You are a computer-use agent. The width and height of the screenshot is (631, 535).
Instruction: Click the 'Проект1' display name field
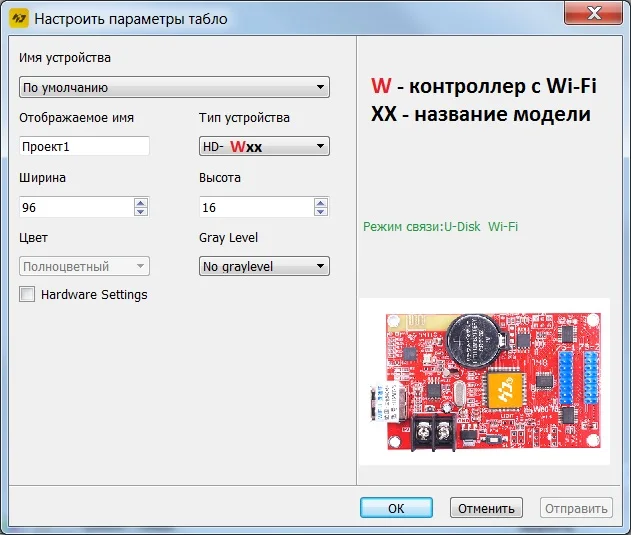(85, 146)
